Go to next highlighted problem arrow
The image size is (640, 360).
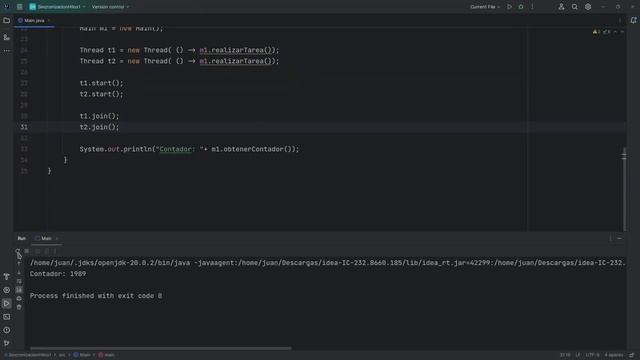pos(622,32)
